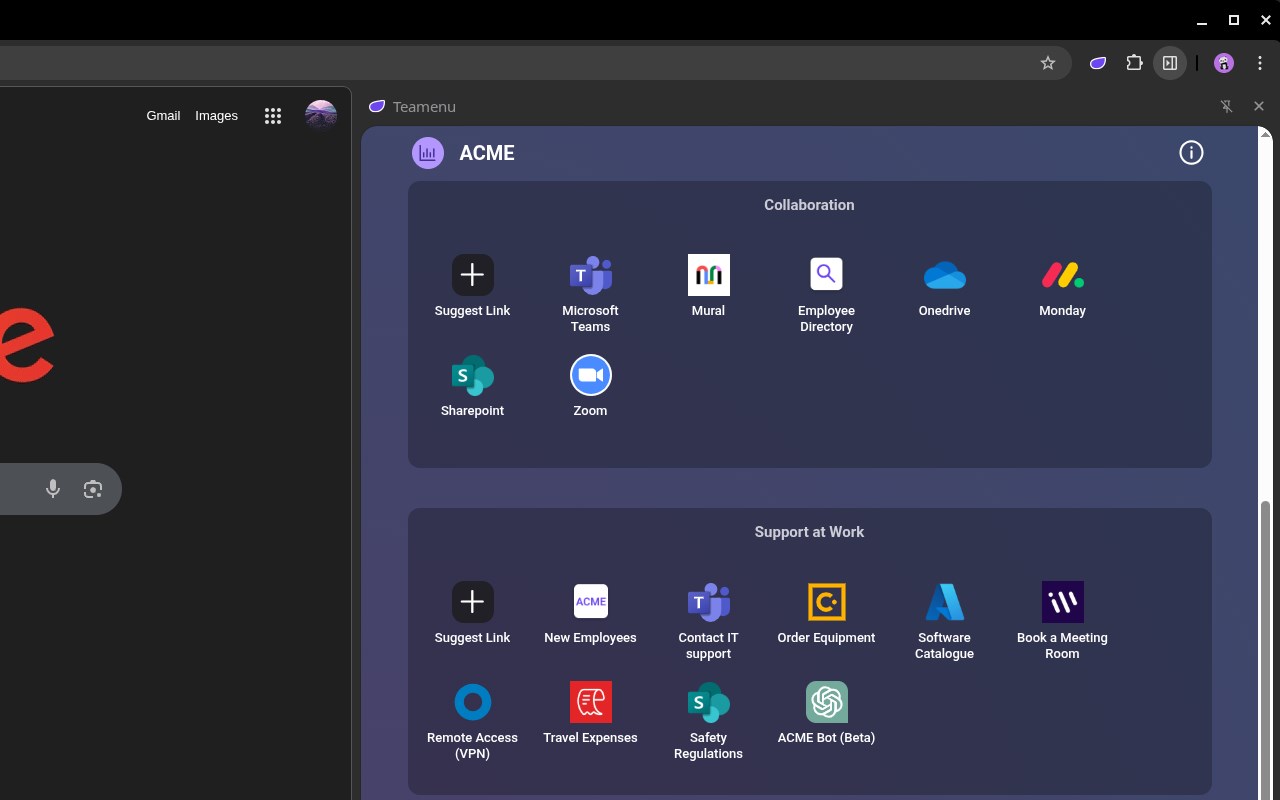Click the Support at Work heading
Screen dimensions: 1280x800
809,532
